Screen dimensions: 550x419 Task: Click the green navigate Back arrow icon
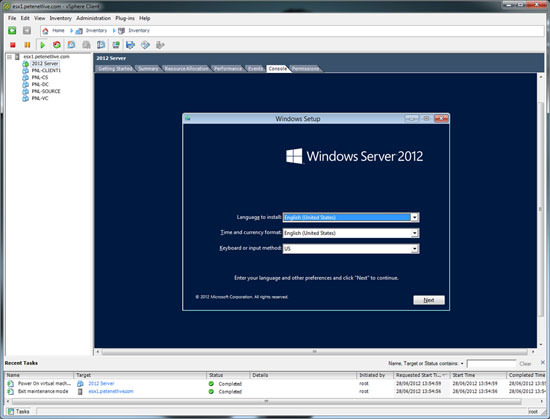(x=12, y=31)
